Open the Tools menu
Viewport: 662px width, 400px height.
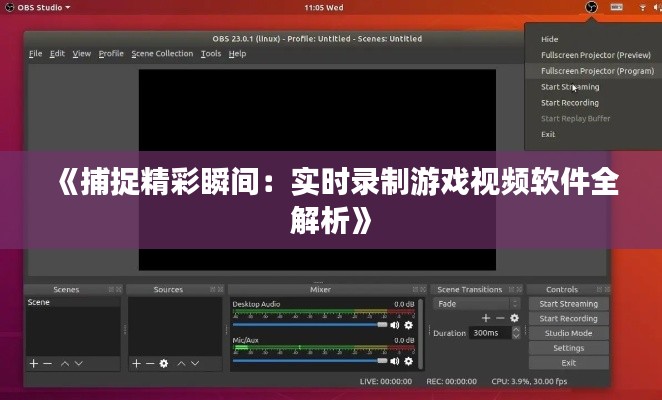(211, 54)
